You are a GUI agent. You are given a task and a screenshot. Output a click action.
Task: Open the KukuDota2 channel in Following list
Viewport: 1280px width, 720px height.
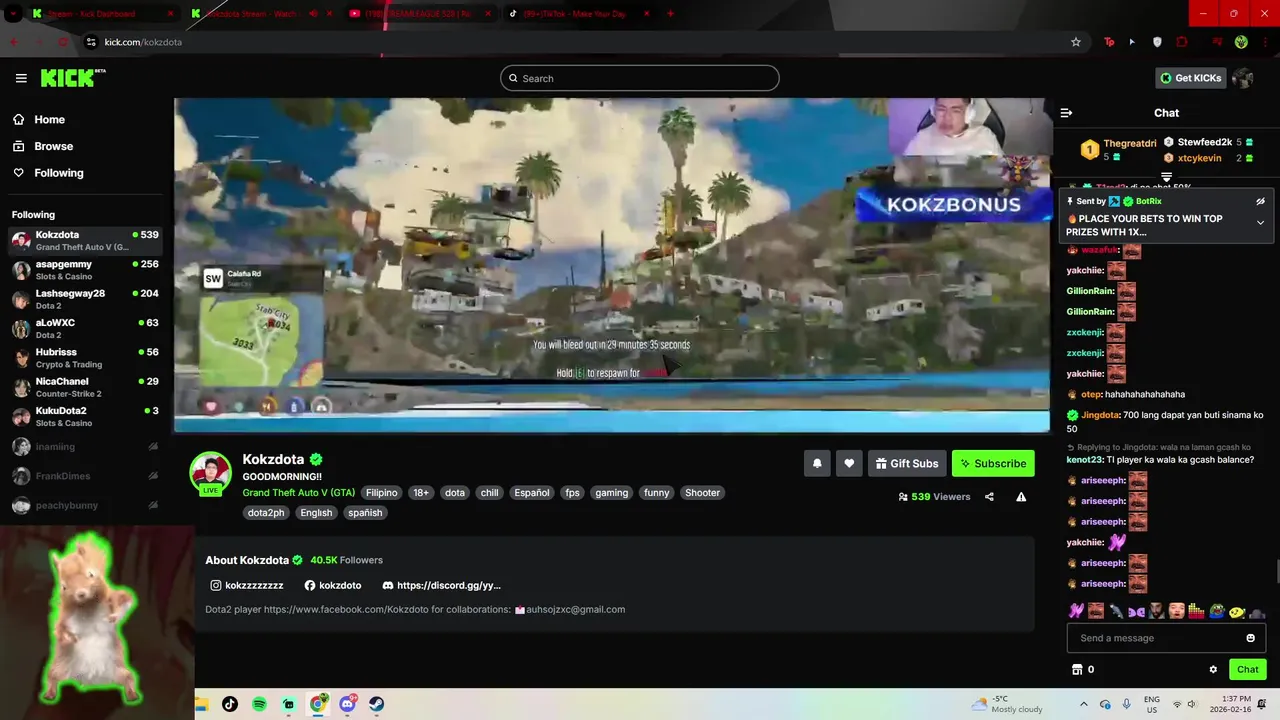click(x=85, y=416)
